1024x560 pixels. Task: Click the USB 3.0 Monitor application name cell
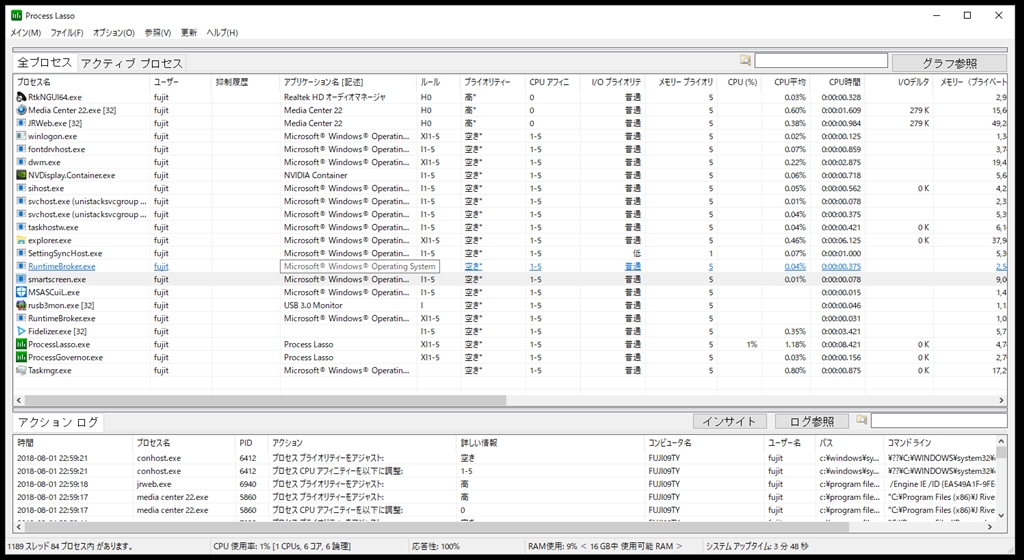tap(313, 305)
